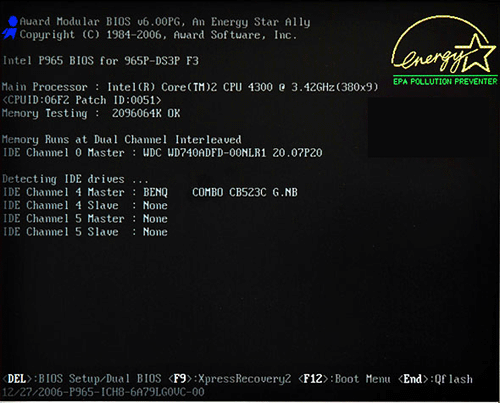Click the IDE Channel 5 Master entry
The width and height of the screenshot is (500, 403).
tap(85, 219)
